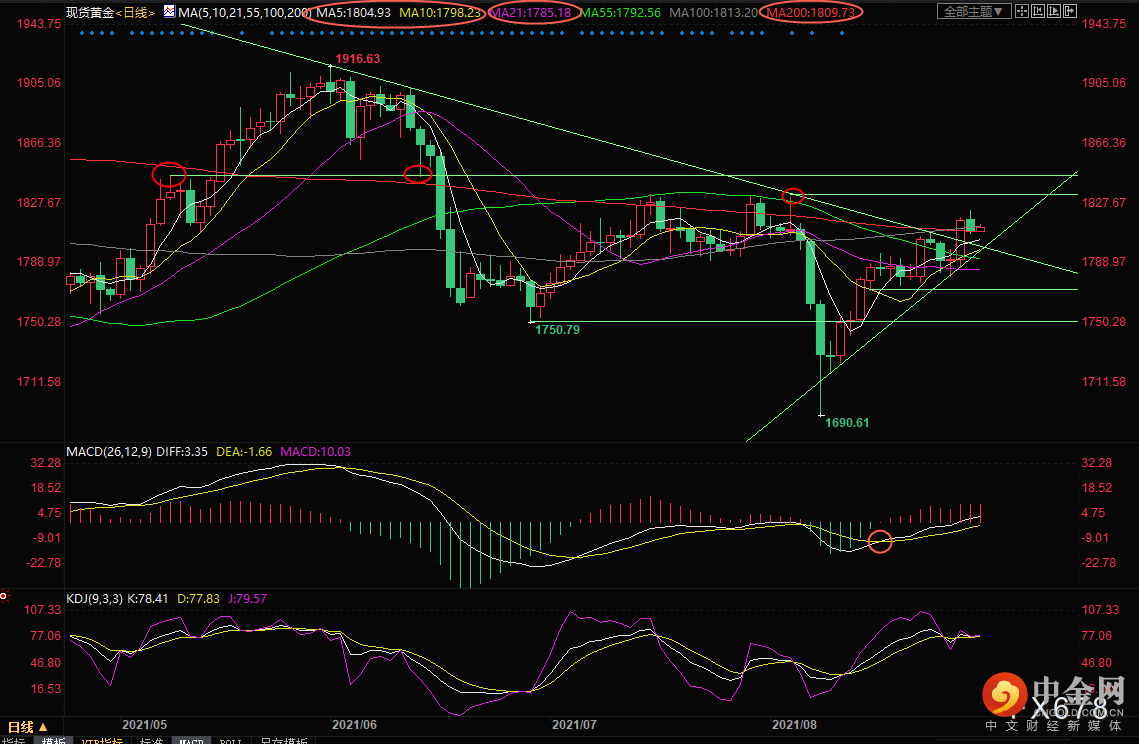This screenshot has width=1139, height=744.
Task: Select the 标准 tab at bottom
Action: pyautogui.click(x=151, y=740)
